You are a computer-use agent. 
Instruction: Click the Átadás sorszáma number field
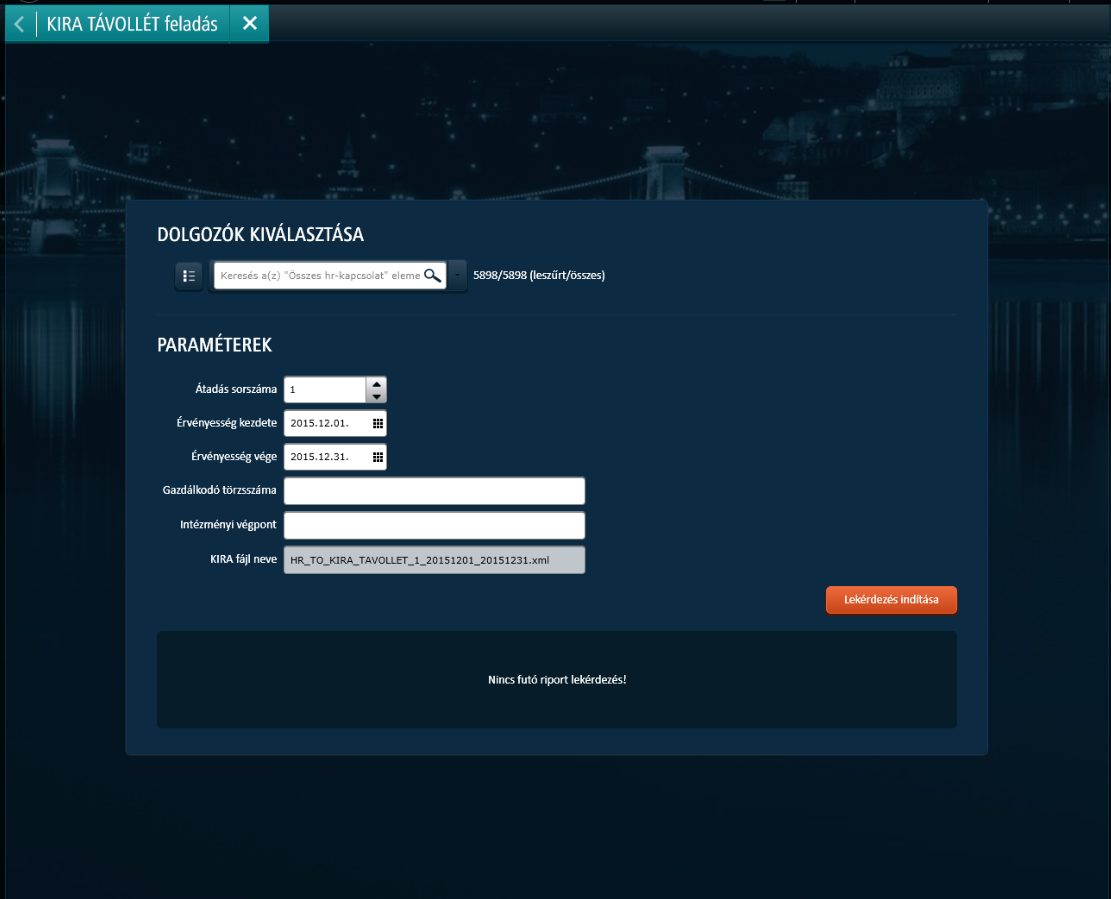pyautogui.click(x=325, y=390)
